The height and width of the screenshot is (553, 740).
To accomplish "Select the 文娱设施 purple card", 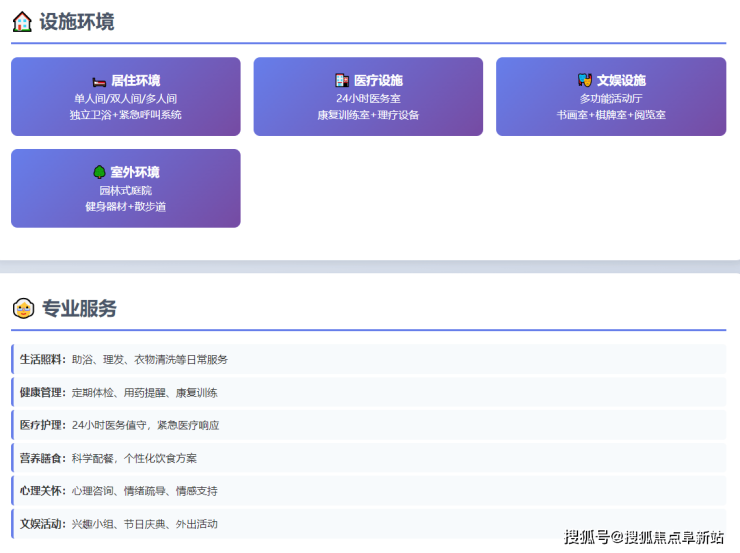I will (611, 97).
